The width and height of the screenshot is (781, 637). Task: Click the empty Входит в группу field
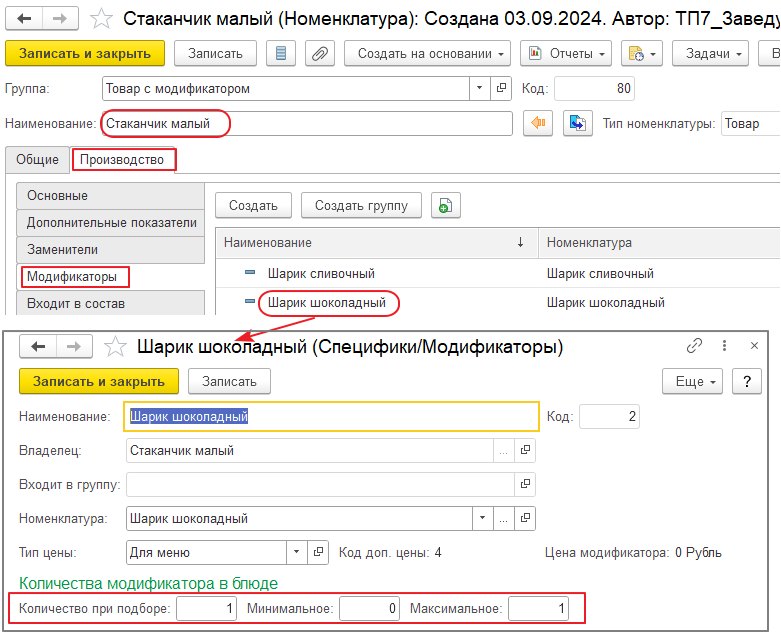coord(320,484)
